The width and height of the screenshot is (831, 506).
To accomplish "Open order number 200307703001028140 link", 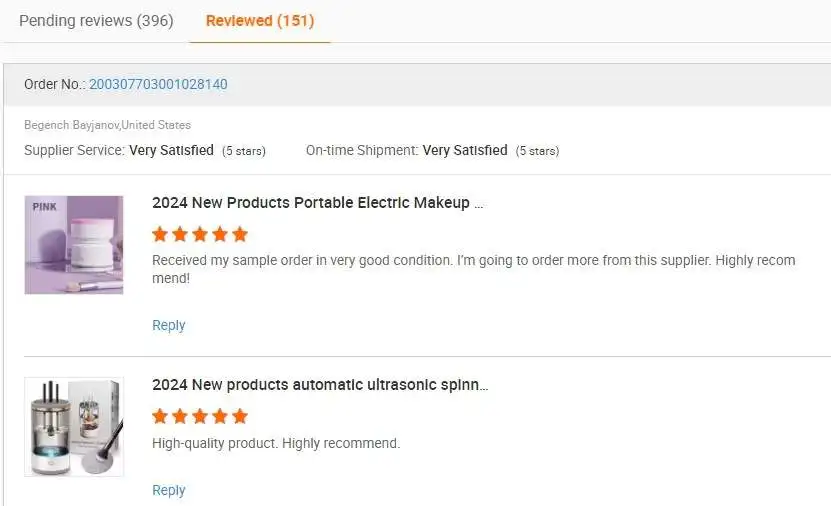I will [x=158, y=84].
